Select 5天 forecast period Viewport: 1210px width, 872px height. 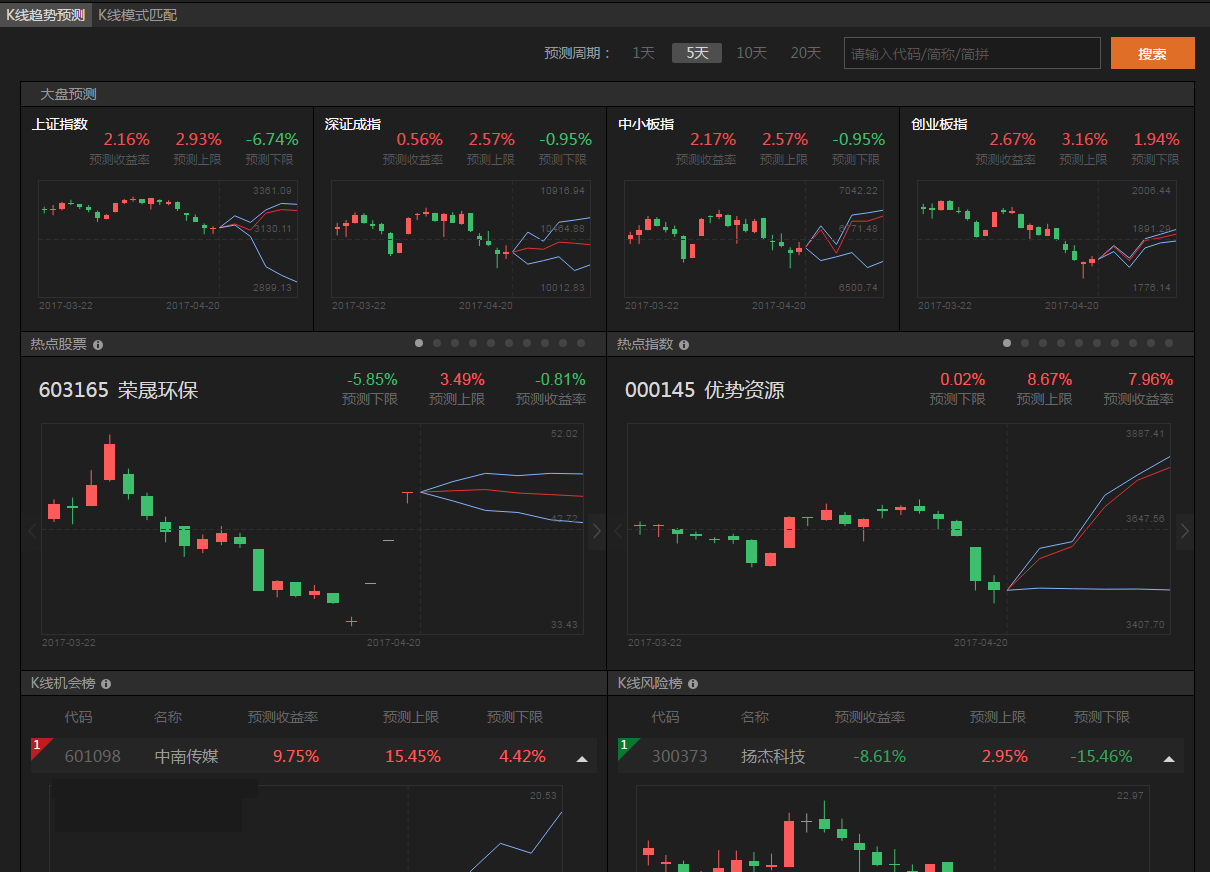click(x=697, y=53)
